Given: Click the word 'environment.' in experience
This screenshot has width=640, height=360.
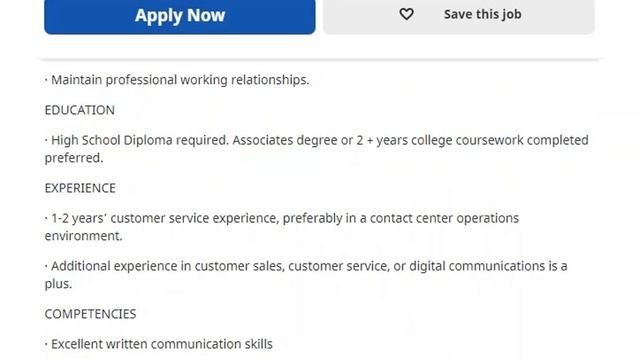Looking at the screenshot, I should 83,236.
